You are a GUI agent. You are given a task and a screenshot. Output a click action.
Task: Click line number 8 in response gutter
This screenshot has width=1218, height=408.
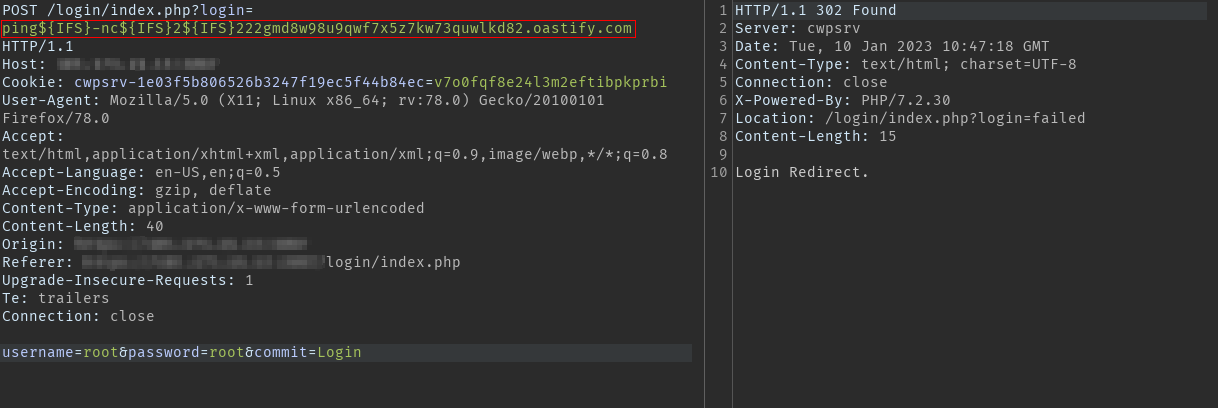click(x=723, y=136)
